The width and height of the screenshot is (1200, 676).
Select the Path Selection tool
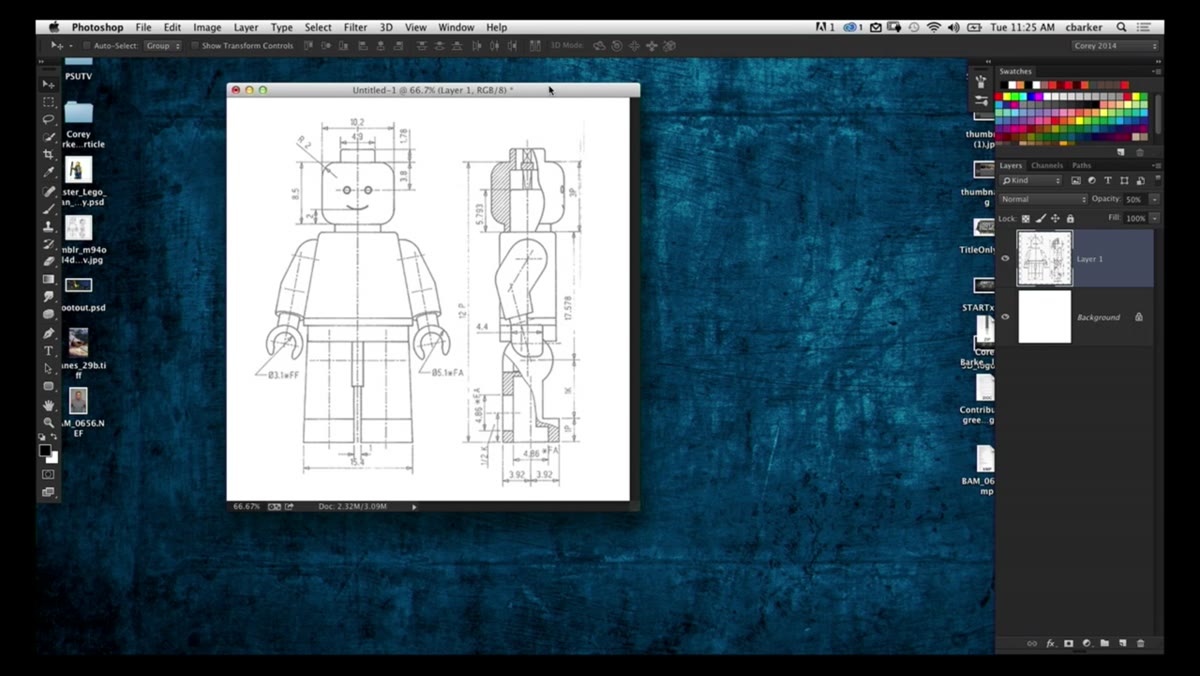(48, 369)
